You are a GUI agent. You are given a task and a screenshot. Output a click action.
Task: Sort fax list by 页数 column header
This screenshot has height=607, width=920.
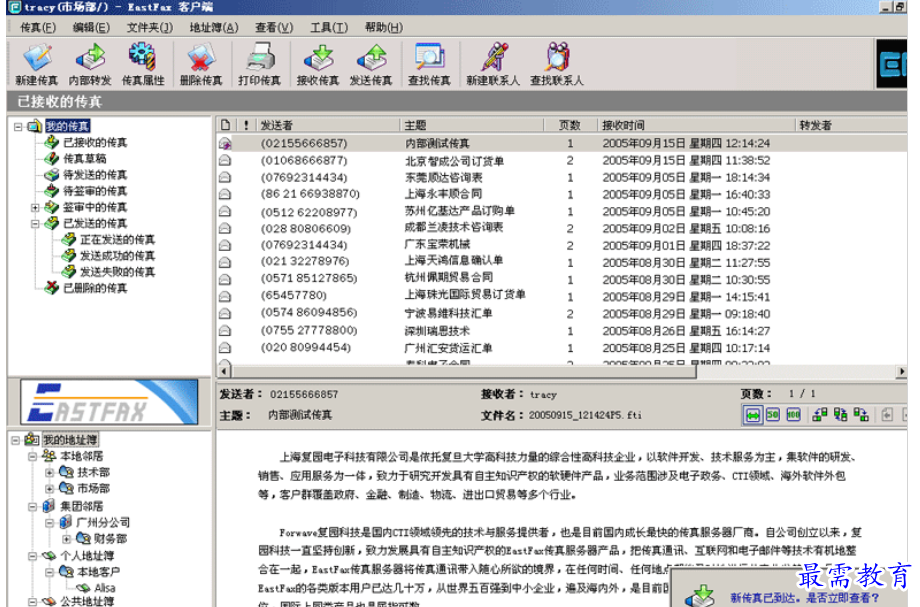569,125
